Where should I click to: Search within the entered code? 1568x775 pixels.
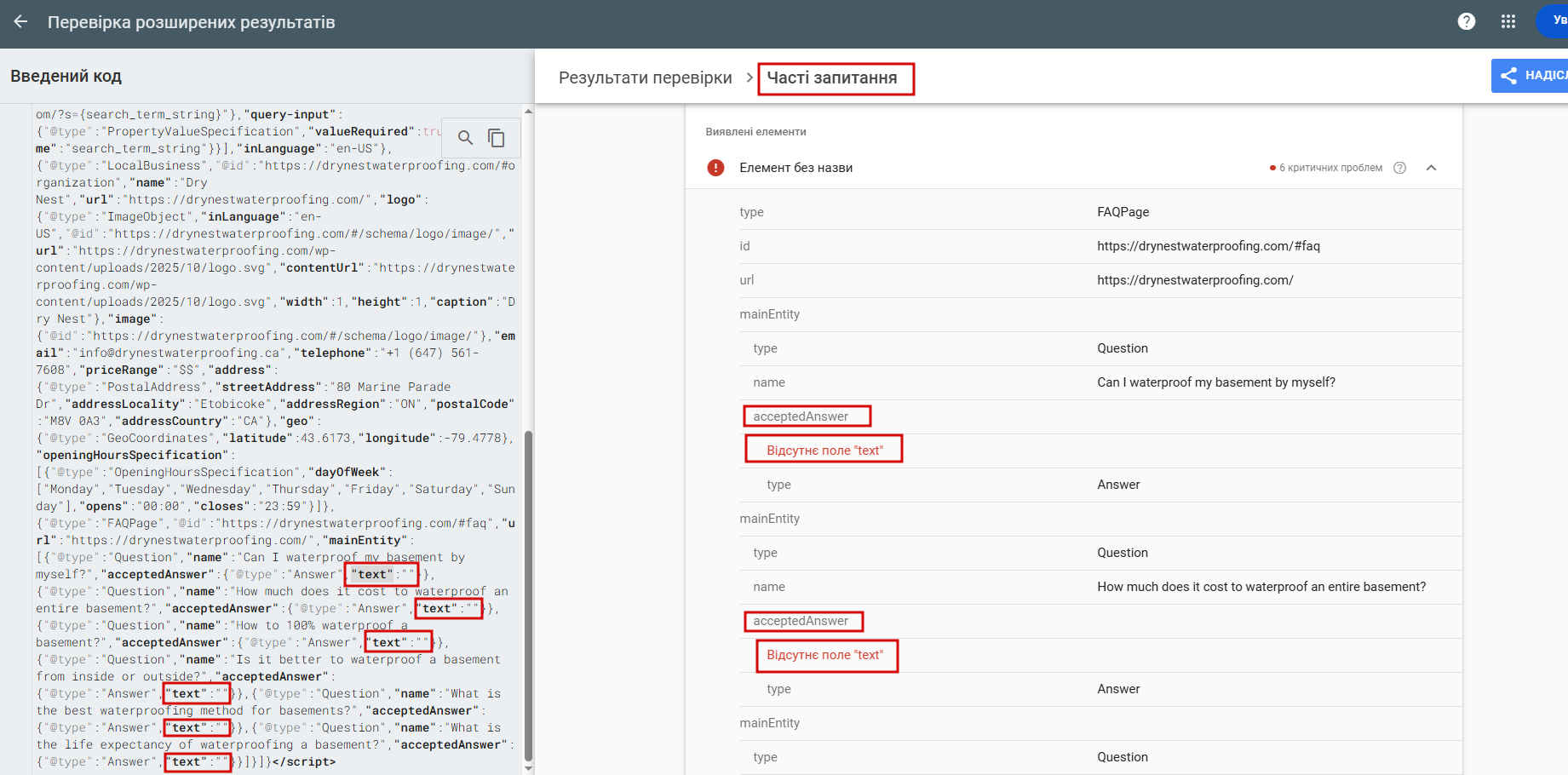465,138
